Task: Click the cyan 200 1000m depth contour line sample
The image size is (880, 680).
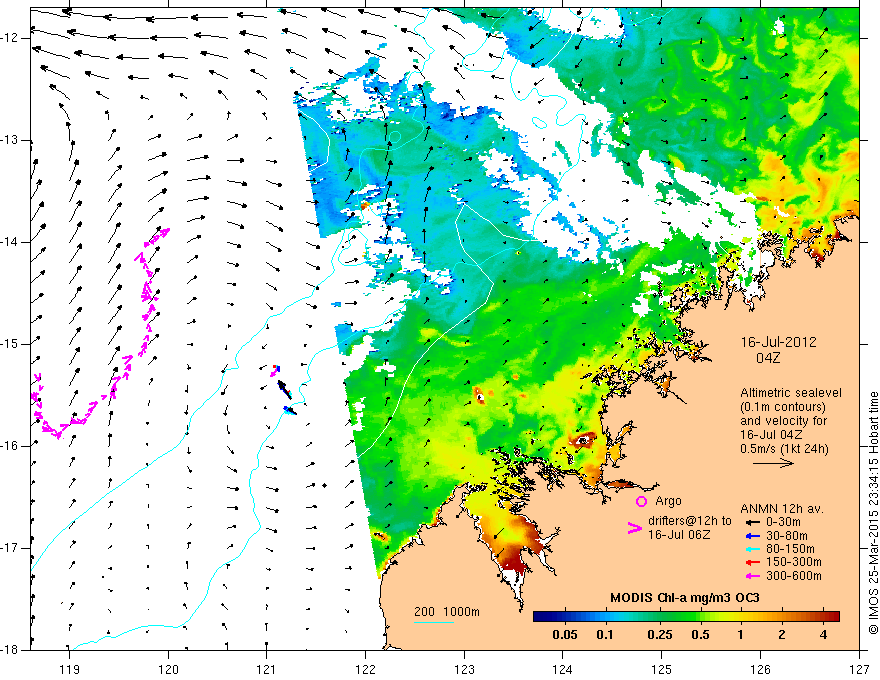Action: click(x=434, y=622)
